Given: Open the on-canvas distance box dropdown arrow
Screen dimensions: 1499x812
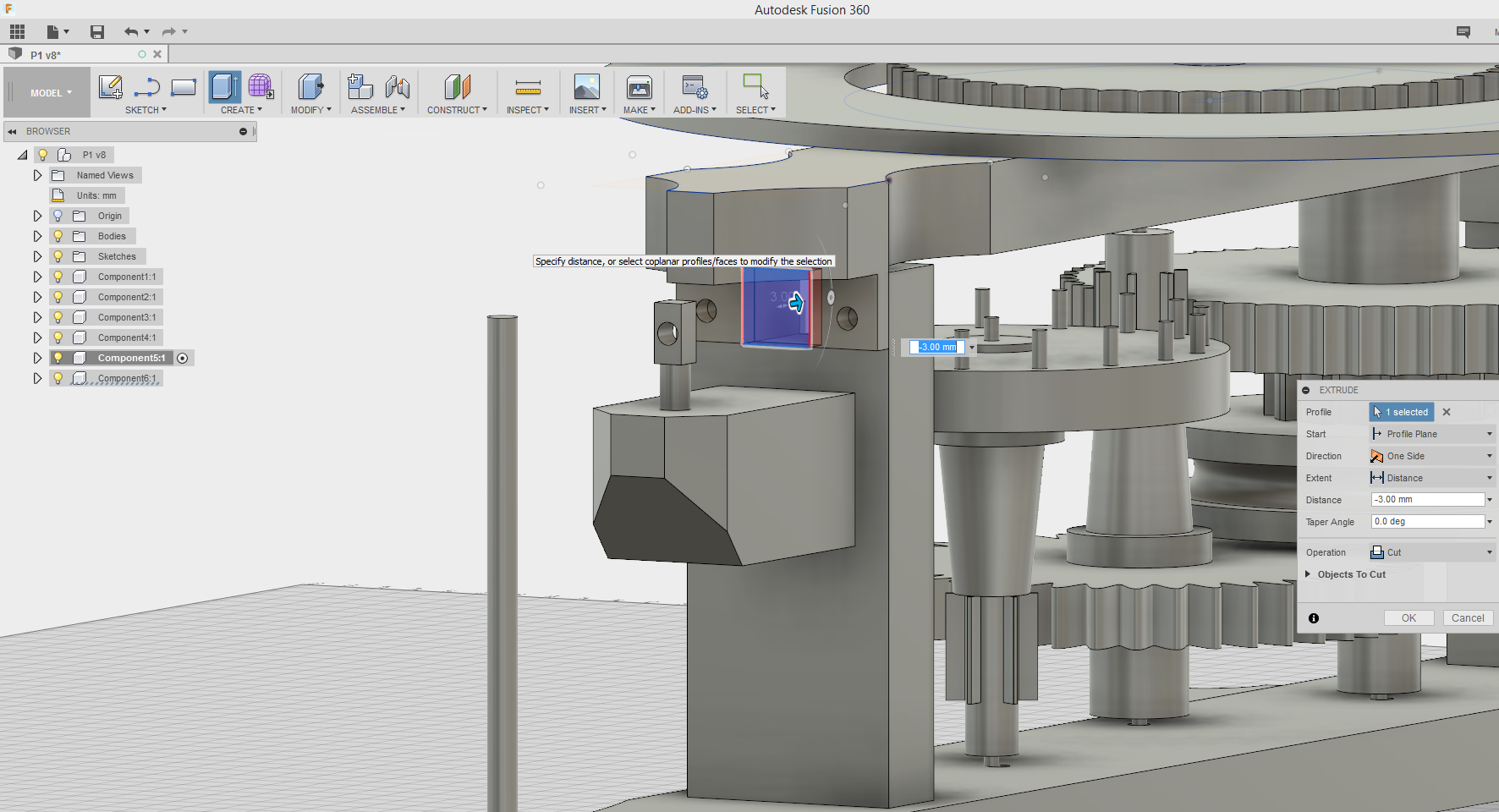Looking at the screenshot, I should click(x=972, y=348).
